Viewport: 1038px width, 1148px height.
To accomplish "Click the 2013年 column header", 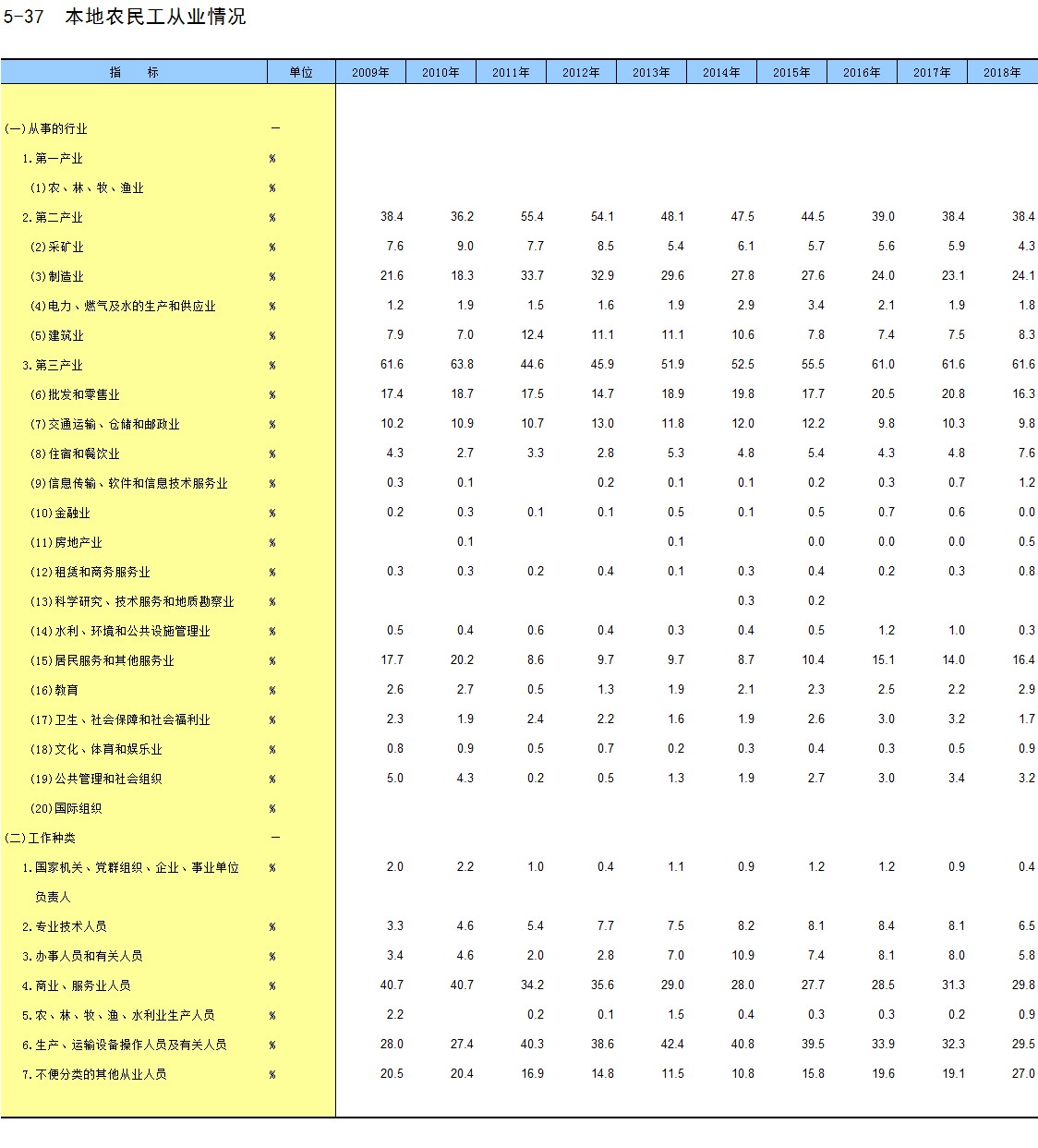I will click(x=651, y=72).
